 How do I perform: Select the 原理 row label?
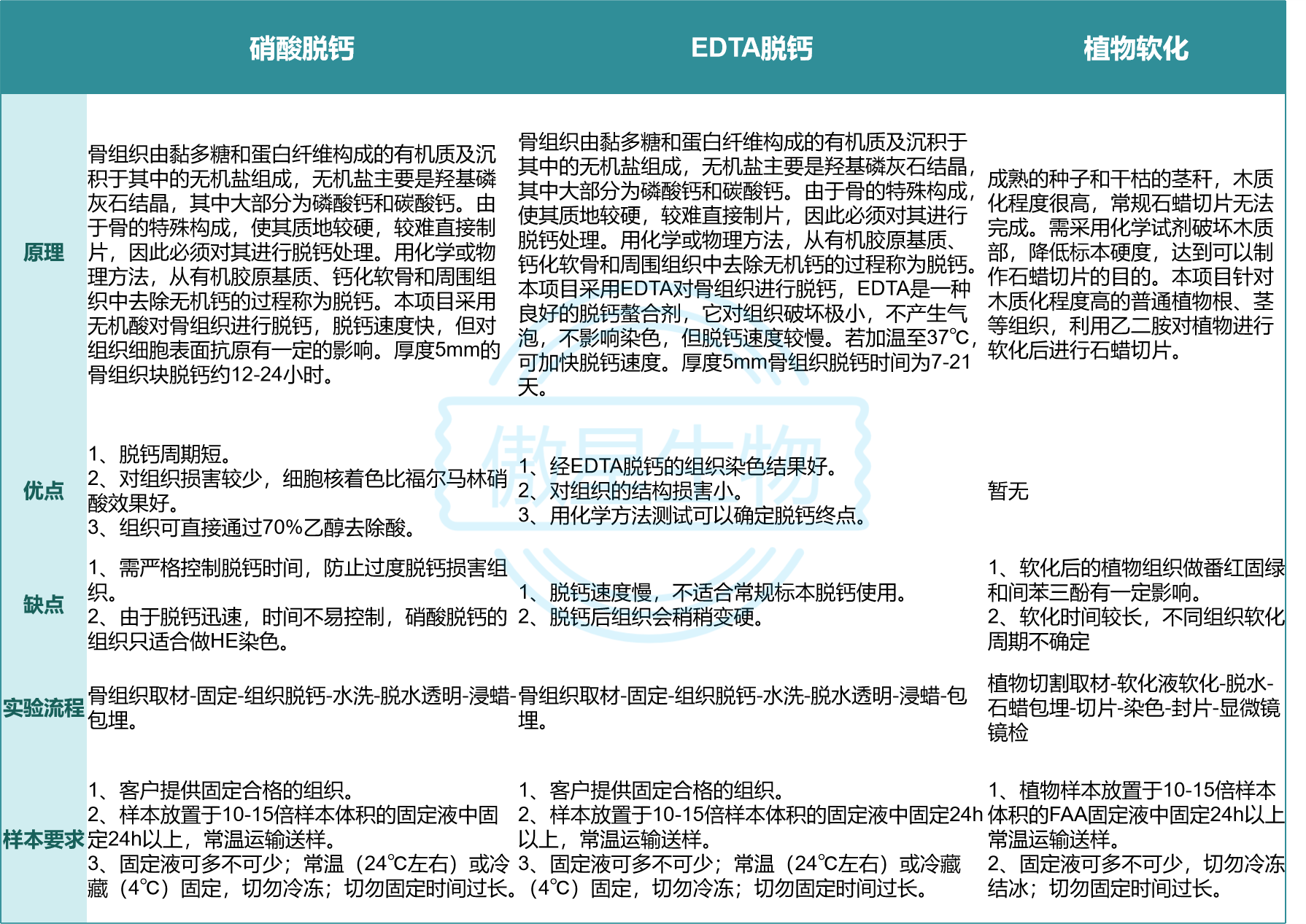click(43, 252)
